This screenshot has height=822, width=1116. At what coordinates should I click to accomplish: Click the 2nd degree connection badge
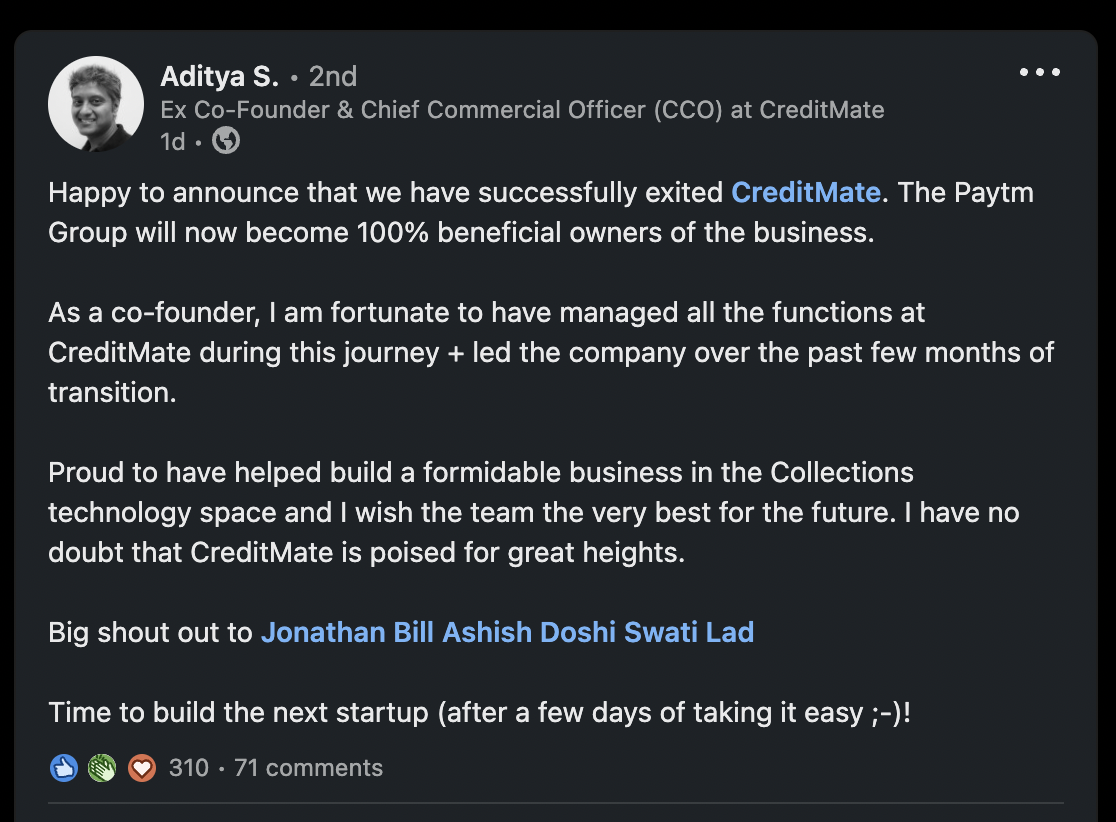tap(333, 76)
